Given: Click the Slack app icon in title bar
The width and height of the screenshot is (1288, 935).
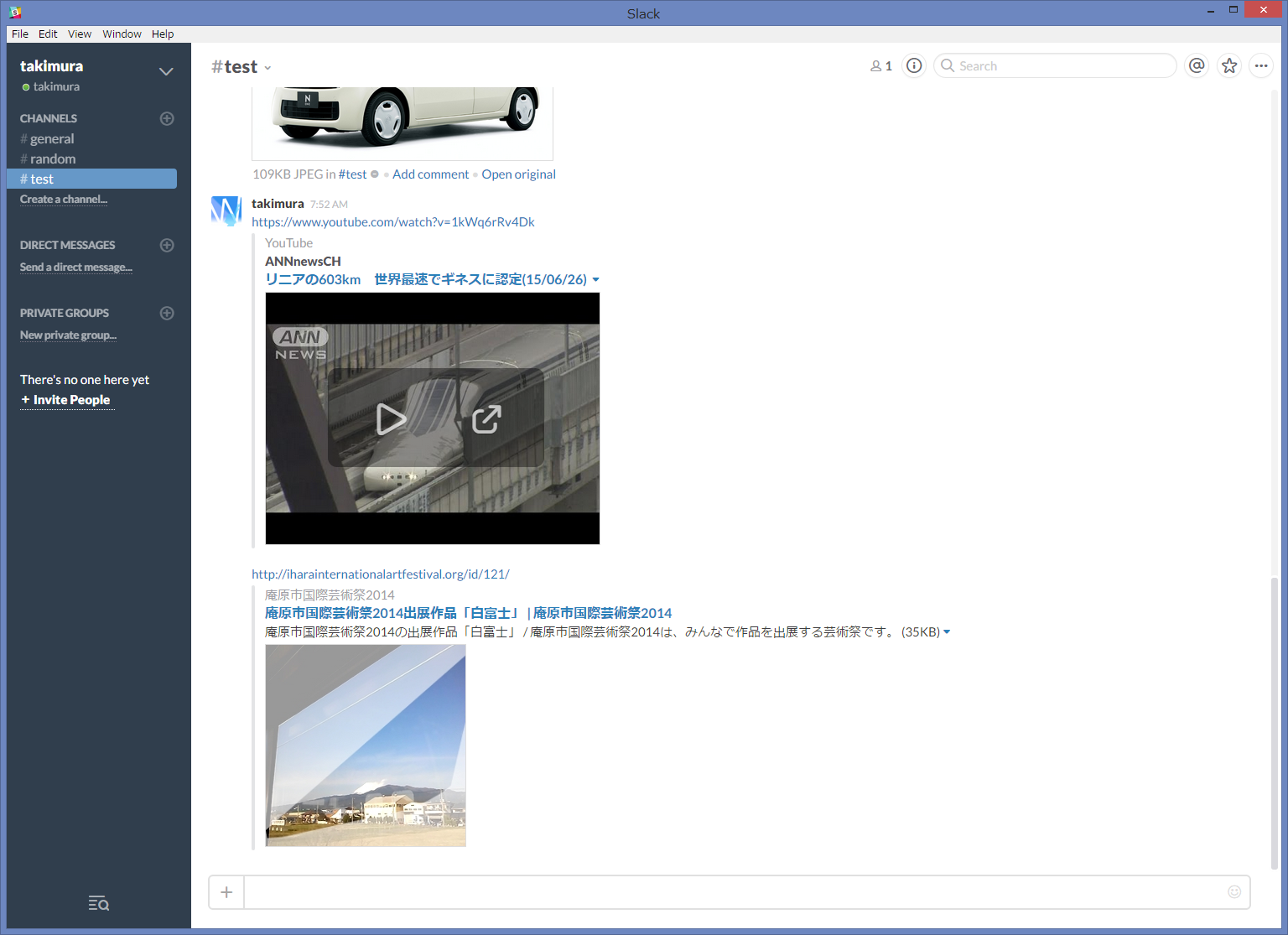Looking at the screenshot, I should pos(15,13).
